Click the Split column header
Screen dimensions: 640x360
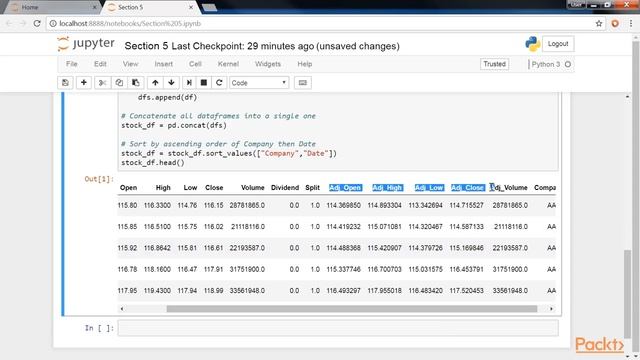313,188
